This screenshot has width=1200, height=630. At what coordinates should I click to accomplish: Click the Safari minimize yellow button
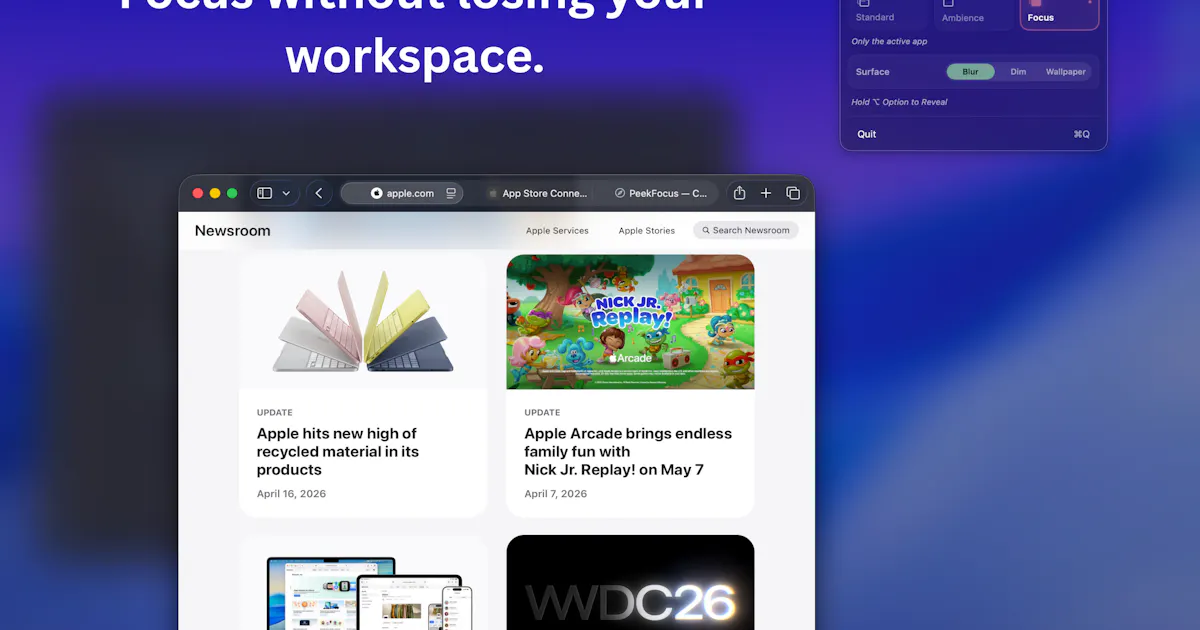[215, 193]
